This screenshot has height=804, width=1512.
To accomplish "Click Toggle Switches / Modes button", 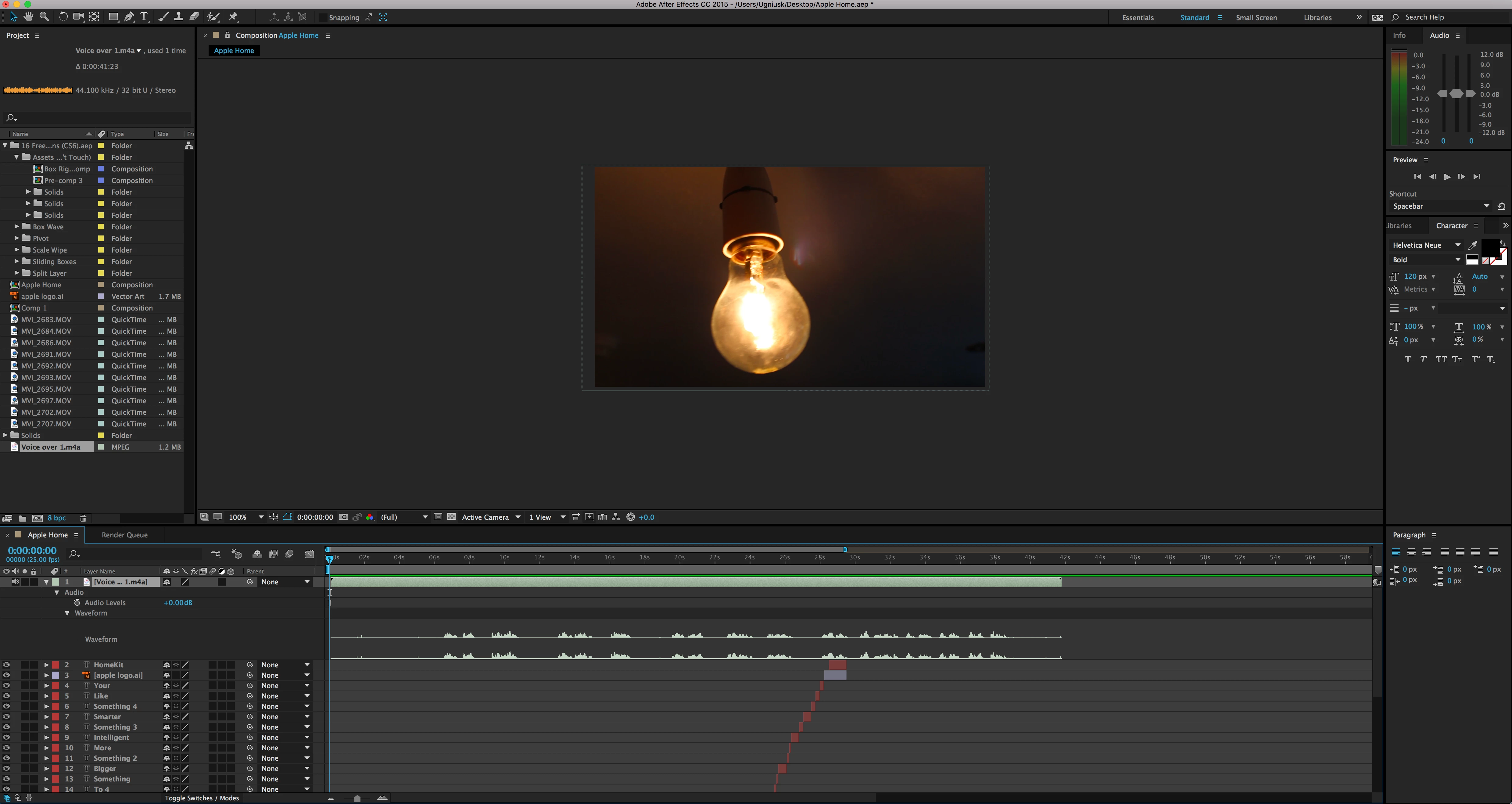I will 202,798.
